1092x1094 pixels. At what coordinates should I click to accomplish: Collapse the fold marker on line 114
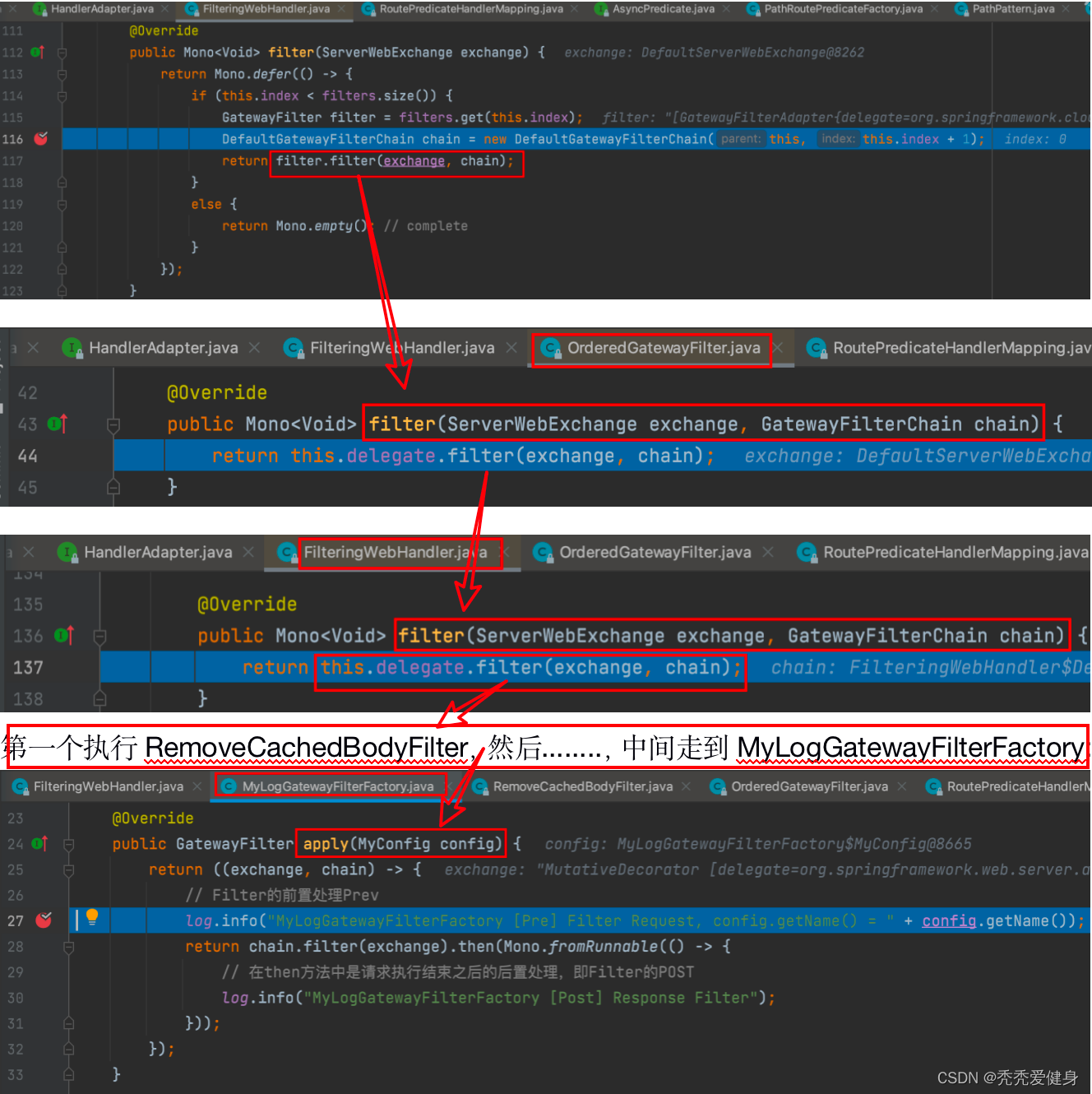pos(62,96)
